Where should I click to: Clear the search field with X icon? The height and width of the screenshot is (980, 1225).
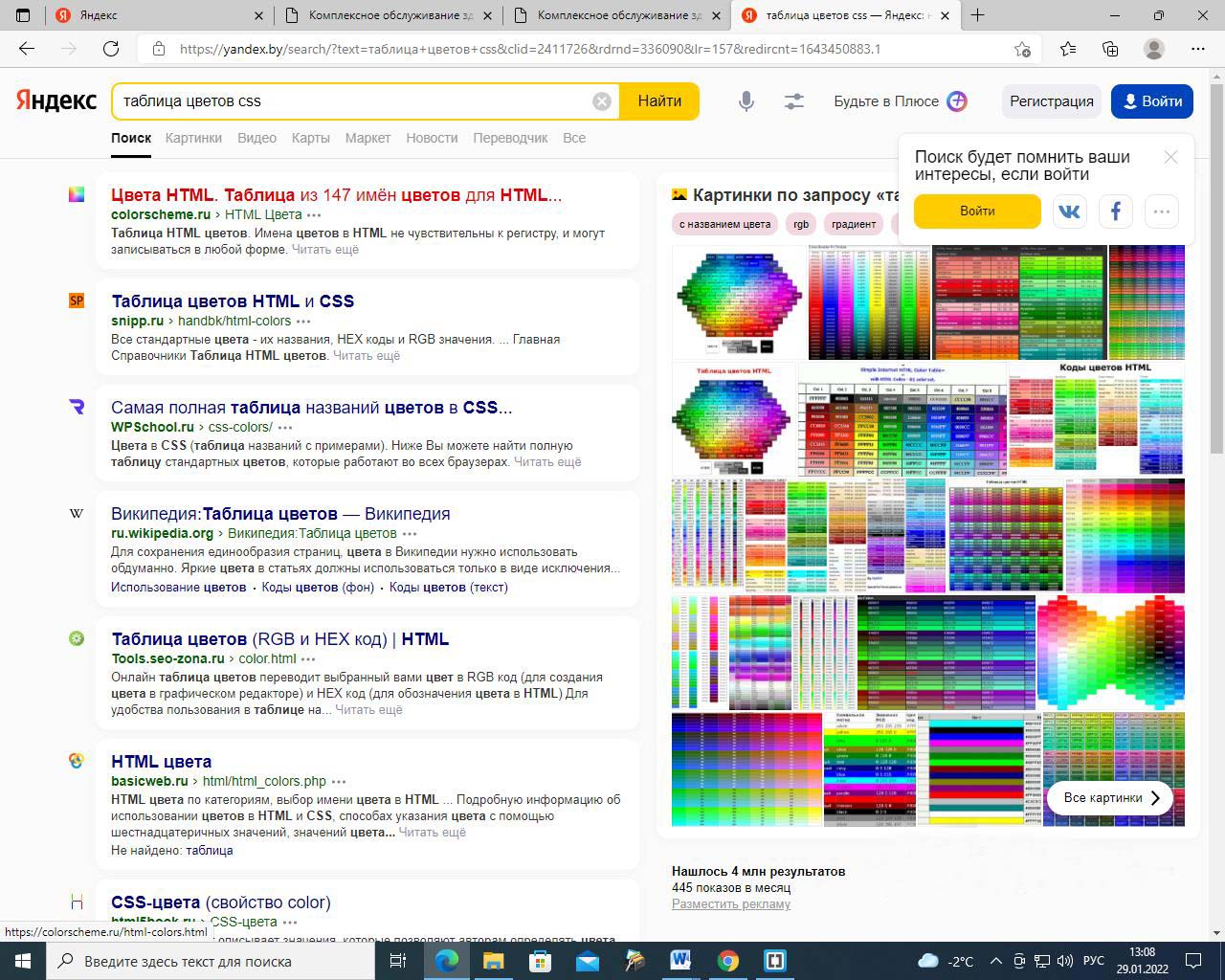[x=602, y=101]
